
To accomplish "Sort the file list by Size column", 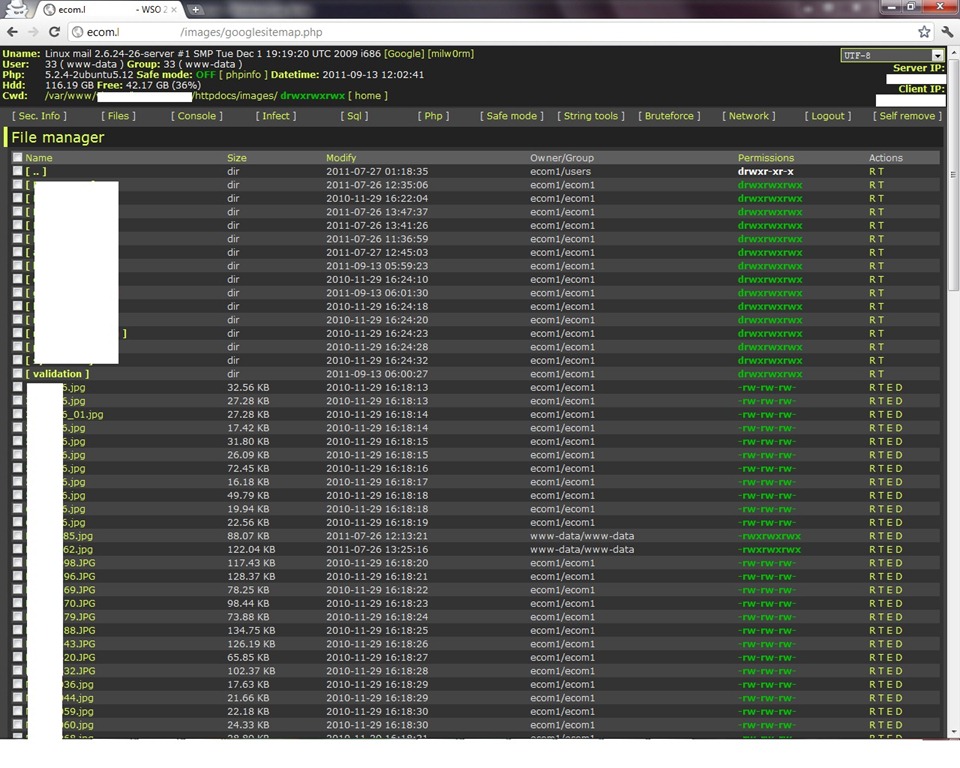I will click(x=236, y=157).
